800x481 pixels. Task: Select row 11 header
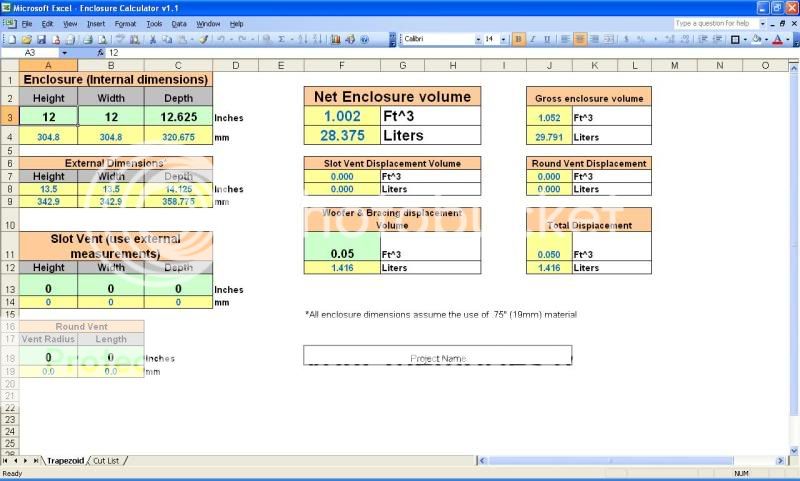pyautogui.click(x=9, y=254)
